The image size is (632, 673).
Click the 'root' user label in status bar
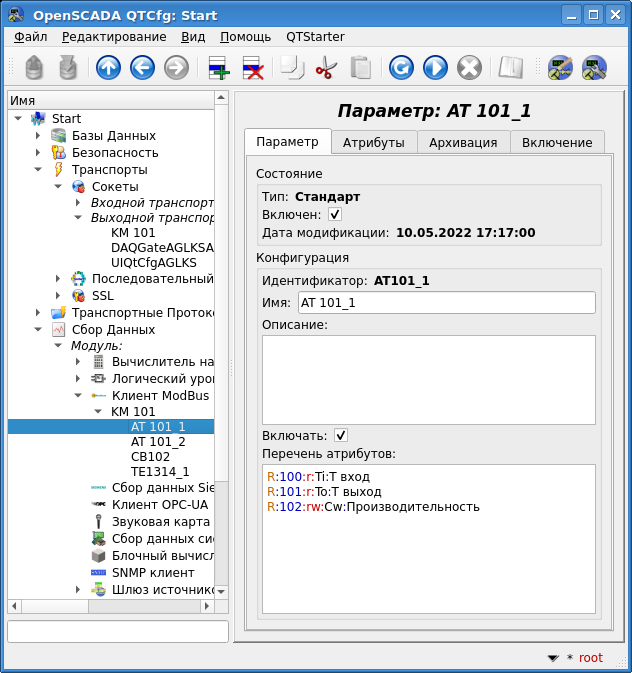coord(591,658)
